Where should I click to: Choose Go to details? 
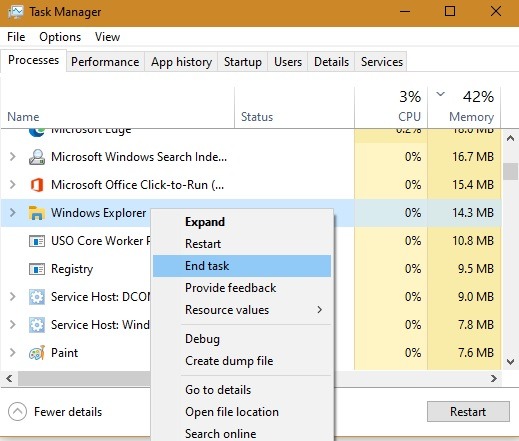(242, 390)
